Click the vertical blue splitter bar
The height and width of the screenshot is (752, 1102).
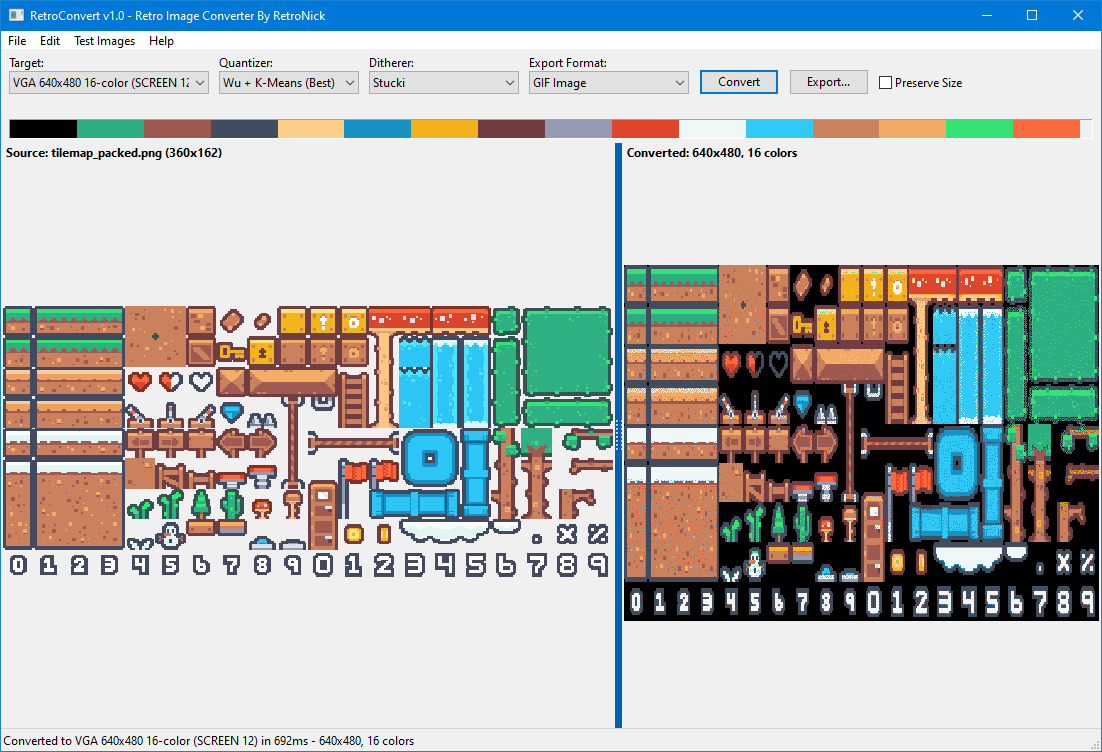point(618,436)
